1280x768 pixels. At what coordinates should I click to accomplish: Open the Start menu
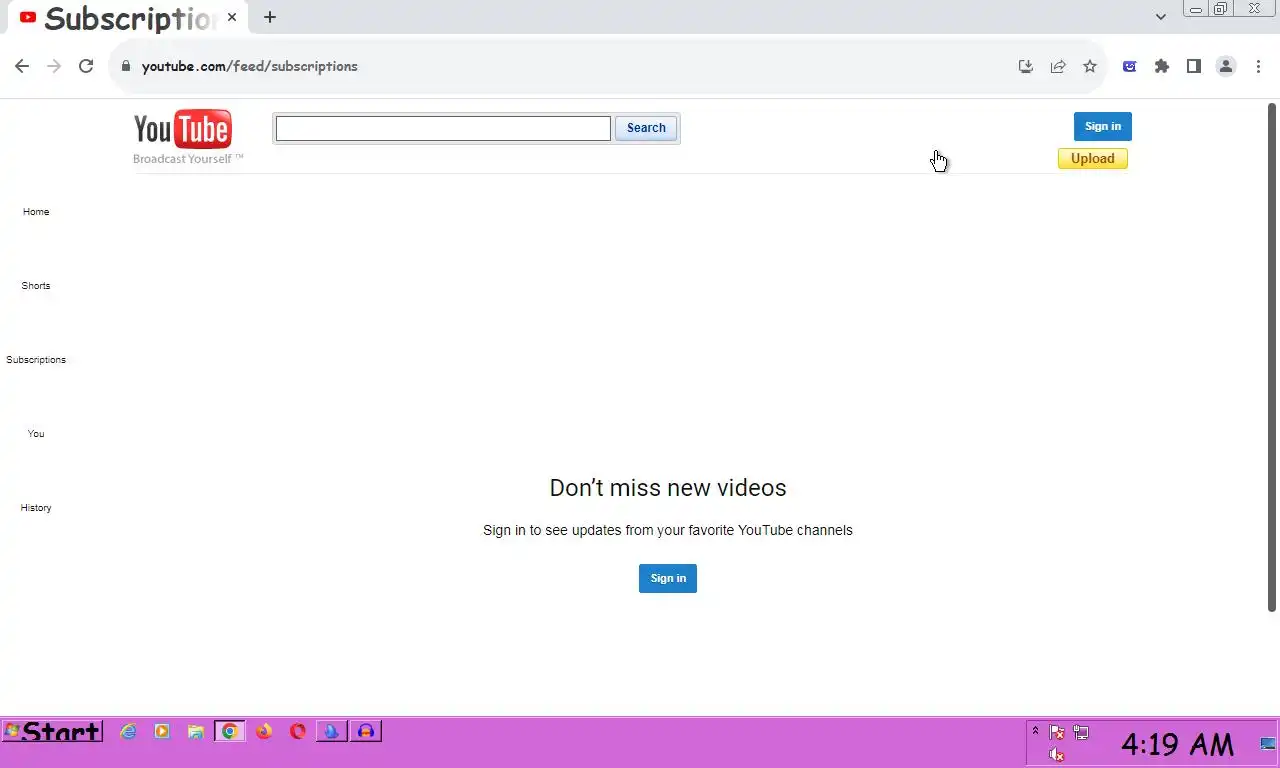coord(52,732)
